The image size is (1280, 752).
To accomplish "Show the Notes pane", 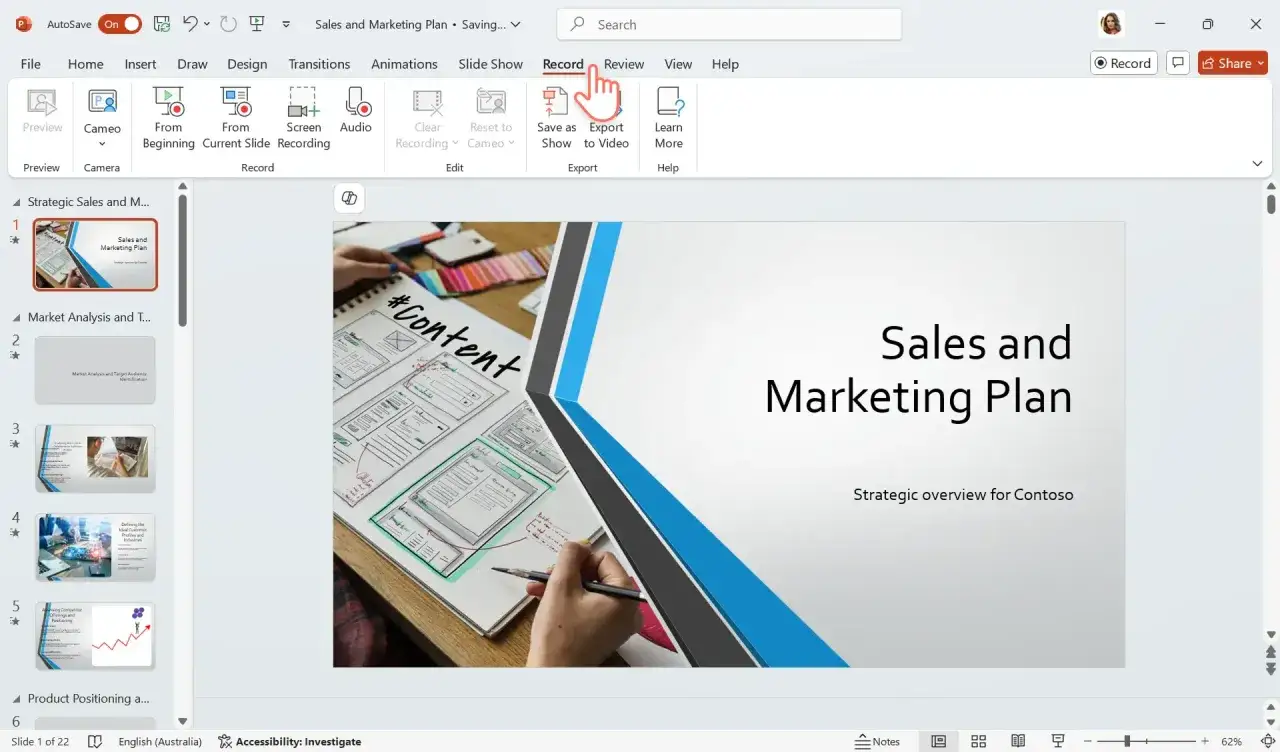I will tap(878, 741).
